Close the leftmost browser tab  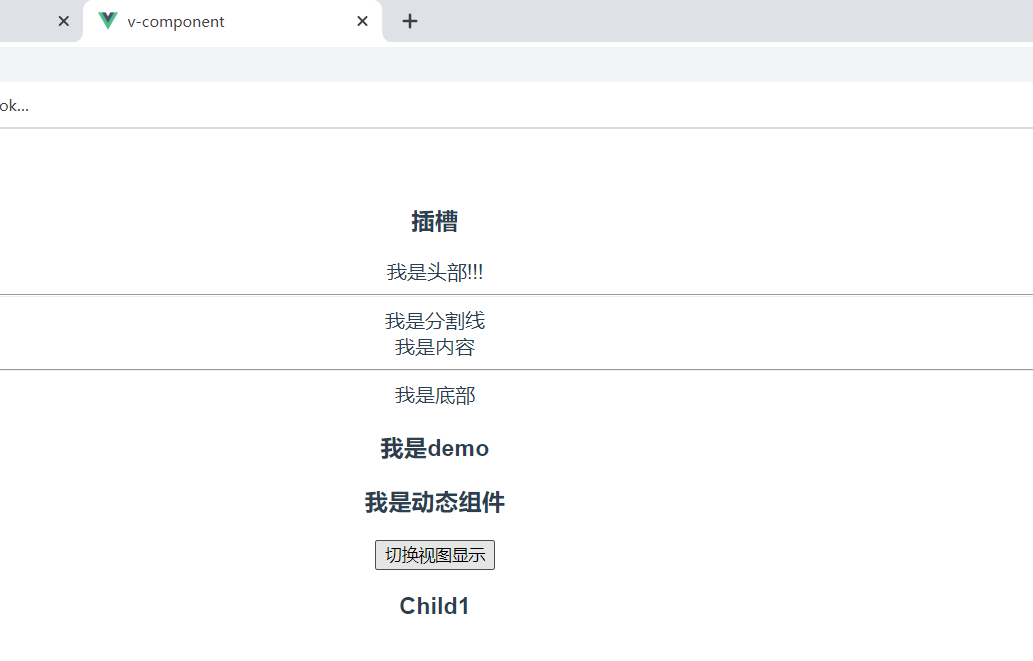pos(63,20)
